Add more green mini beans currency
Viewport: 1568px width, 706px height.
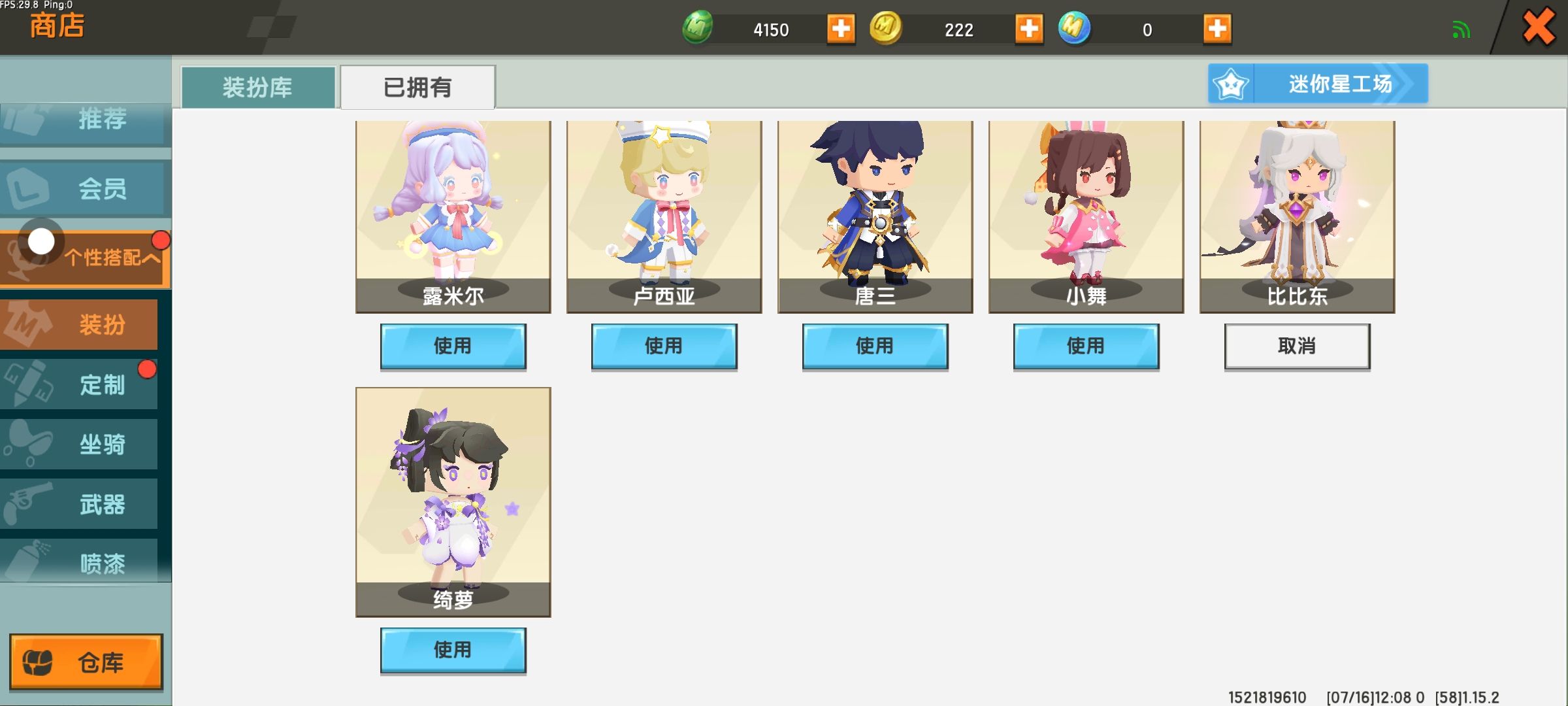pos(841,29)
